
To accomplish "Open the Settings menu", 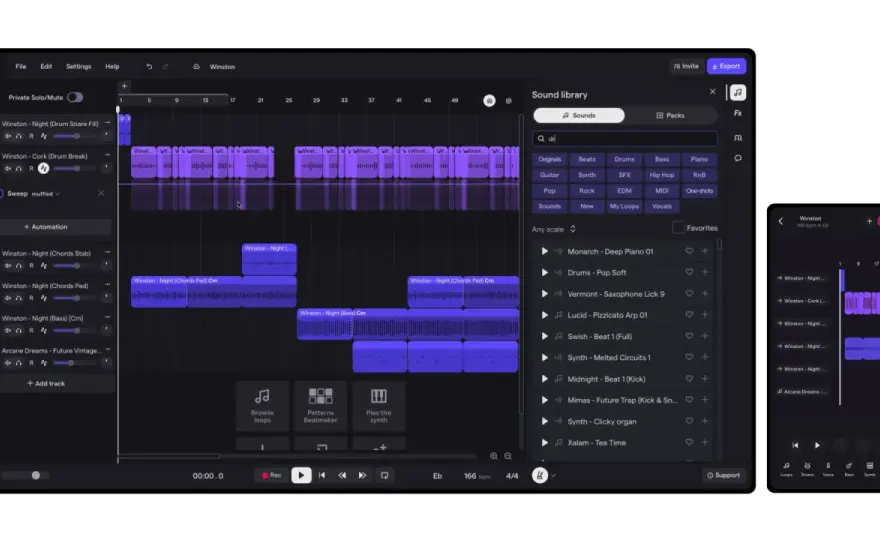I will [x=79, y=66].
